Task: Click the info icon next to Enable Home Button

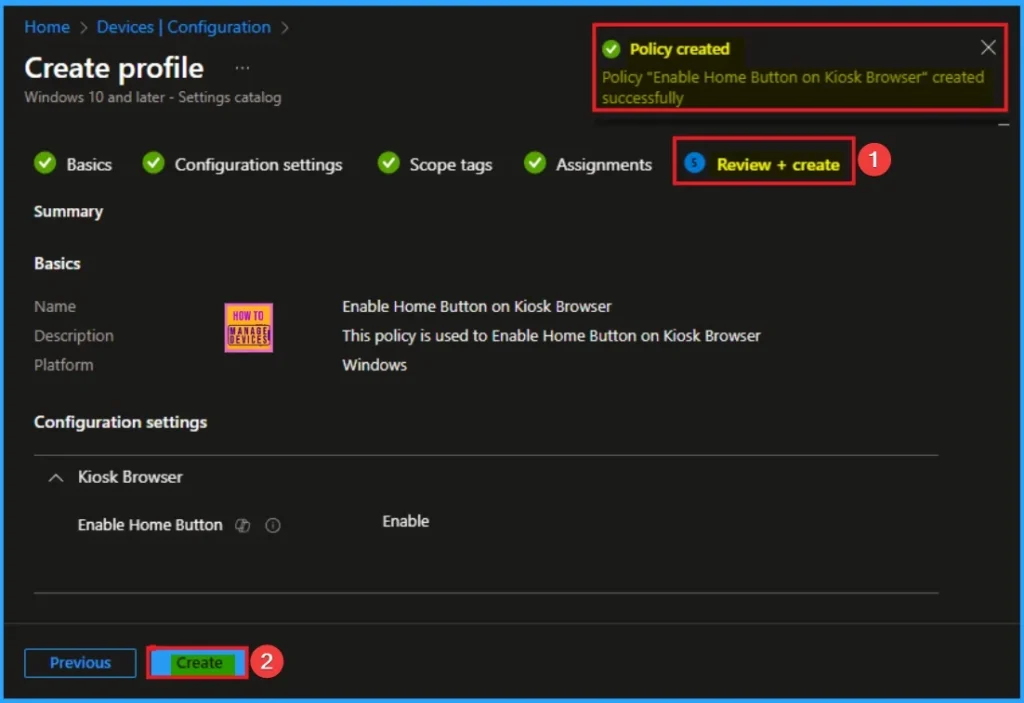Action: (272, 525)
